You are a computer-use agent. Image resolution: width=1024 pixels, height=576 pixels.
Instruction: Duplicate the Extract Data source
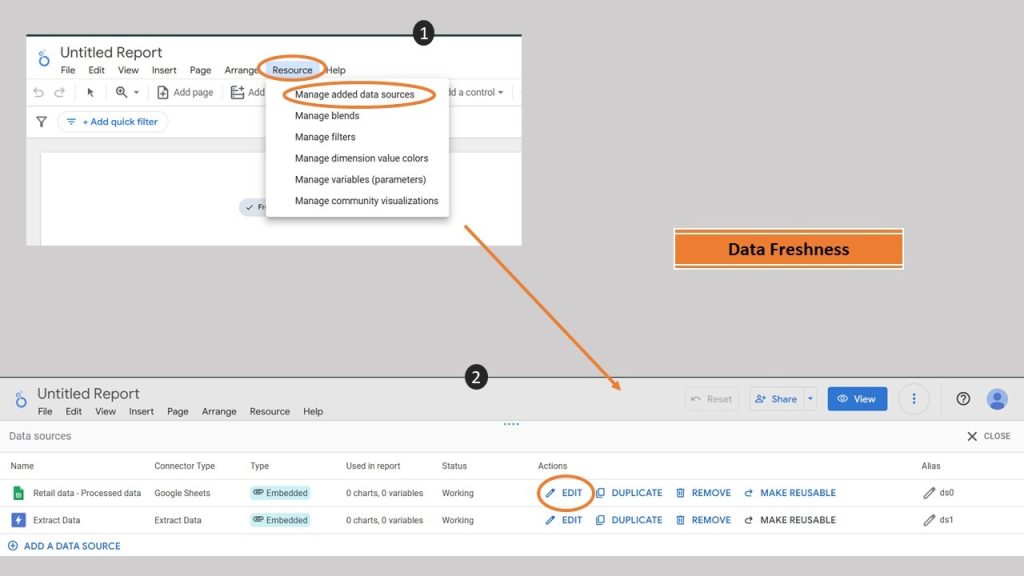[x=630, y=520]
